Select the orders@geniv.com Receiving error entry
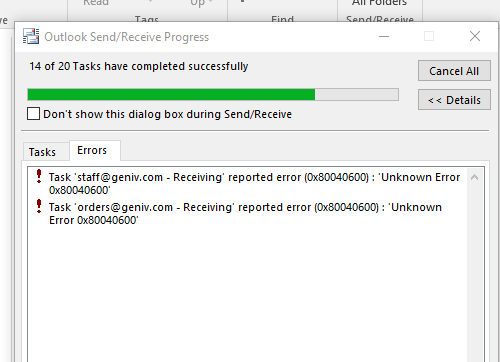This screenshot has width=500, height=362. (x=245, y=213)
